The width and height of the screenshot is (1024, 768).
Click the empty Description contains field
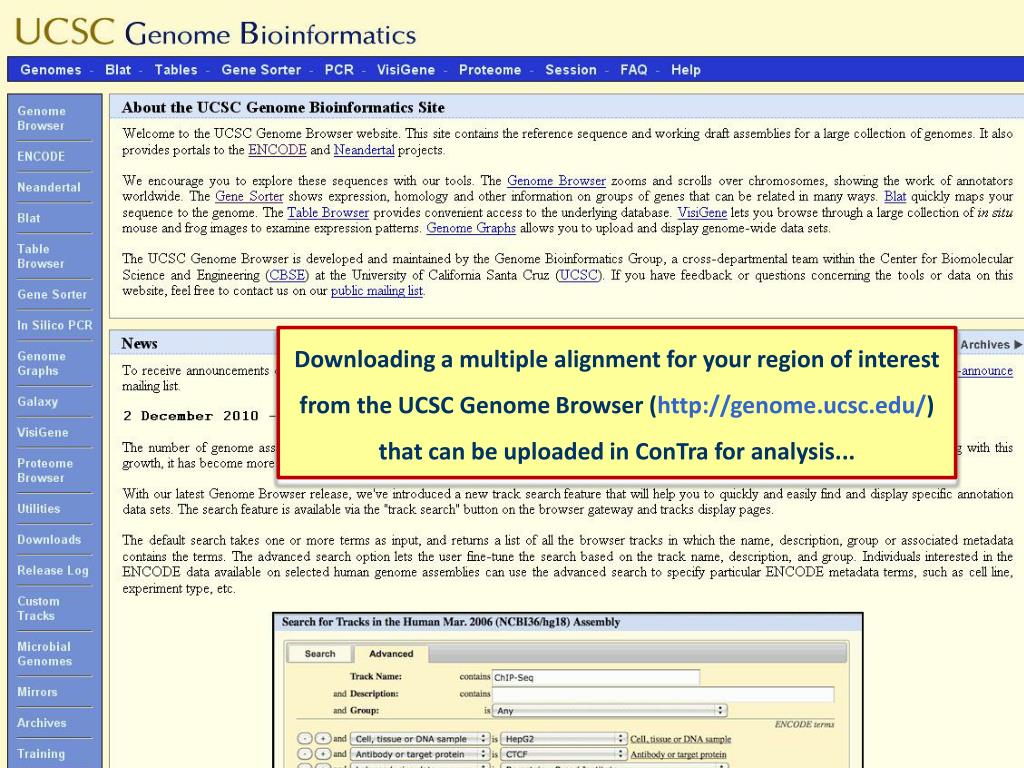click(x=663, y=694)
